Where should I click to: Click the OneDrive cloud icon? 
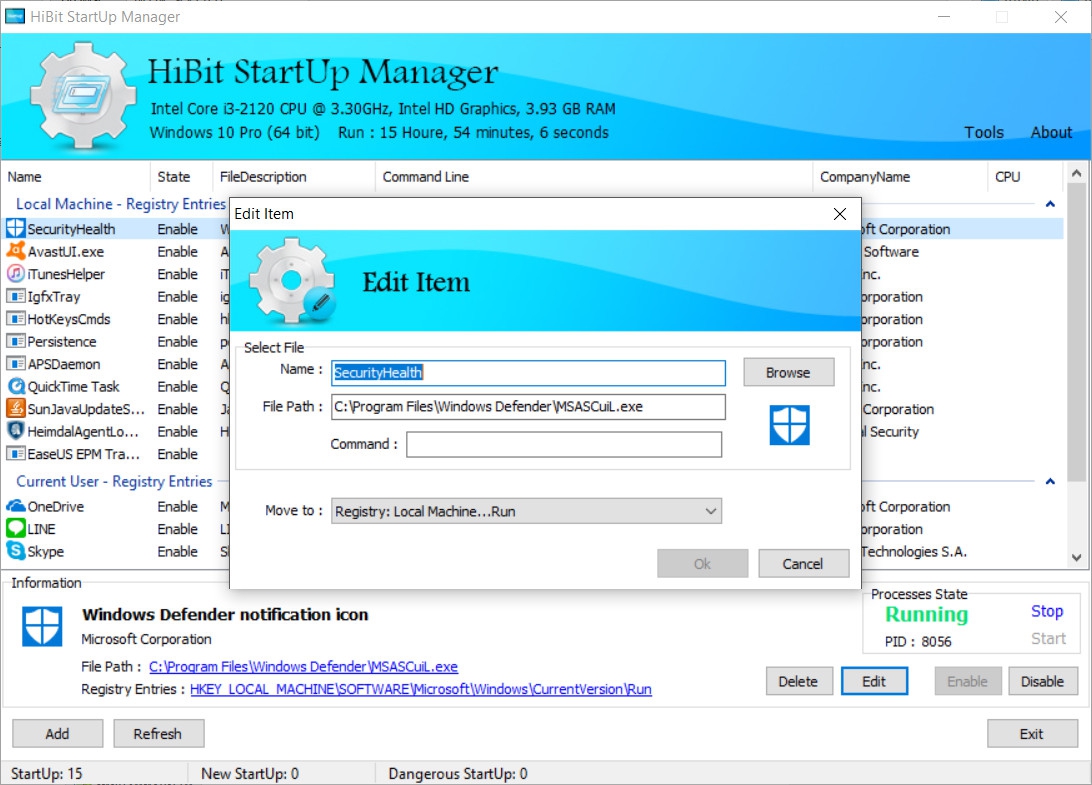[x=15, y=506]
